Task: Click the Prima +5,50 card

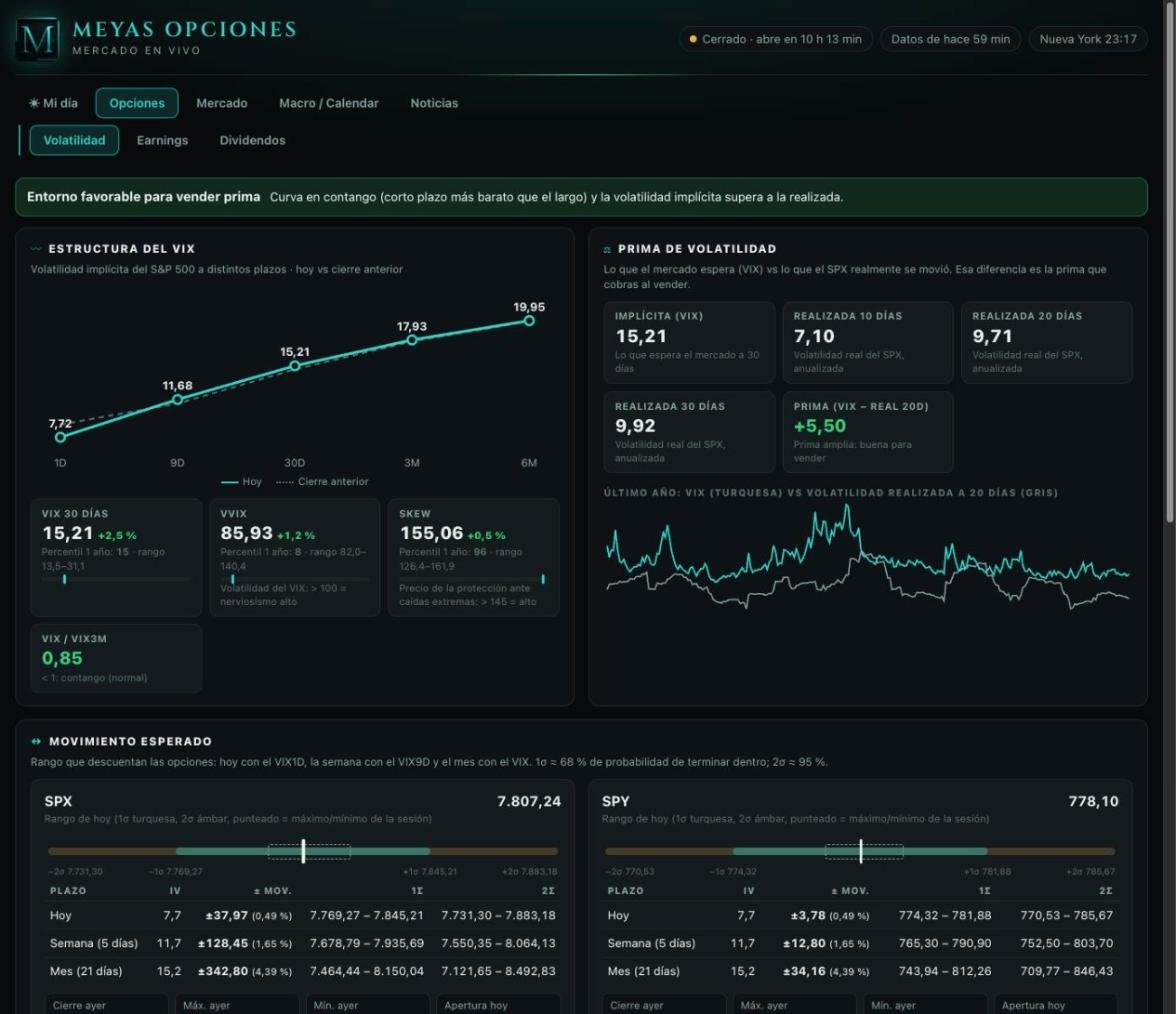Action: tap(868, 432)
